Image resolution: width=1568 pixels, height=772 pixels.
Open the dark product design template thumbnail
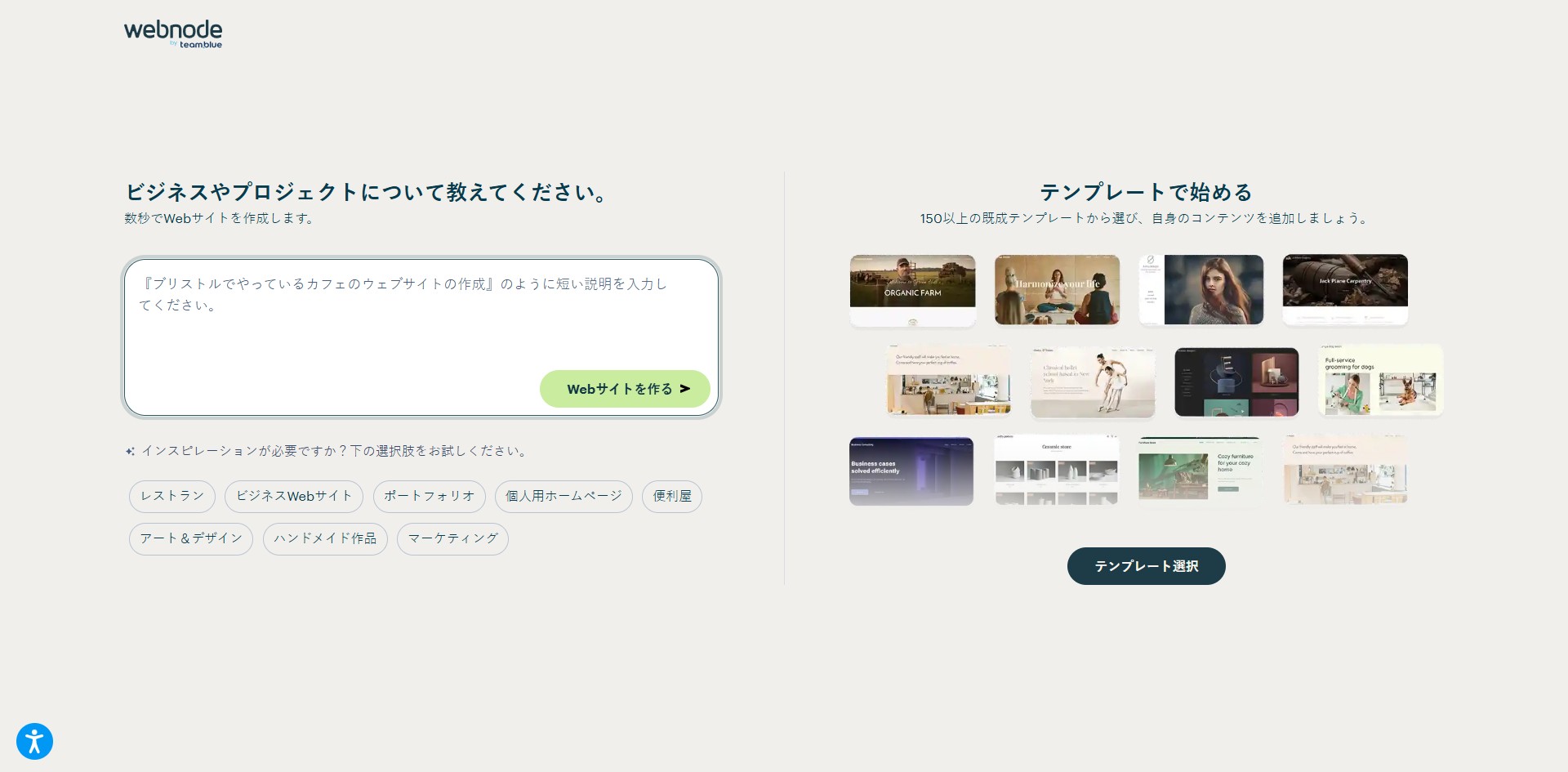point(1236,382)
